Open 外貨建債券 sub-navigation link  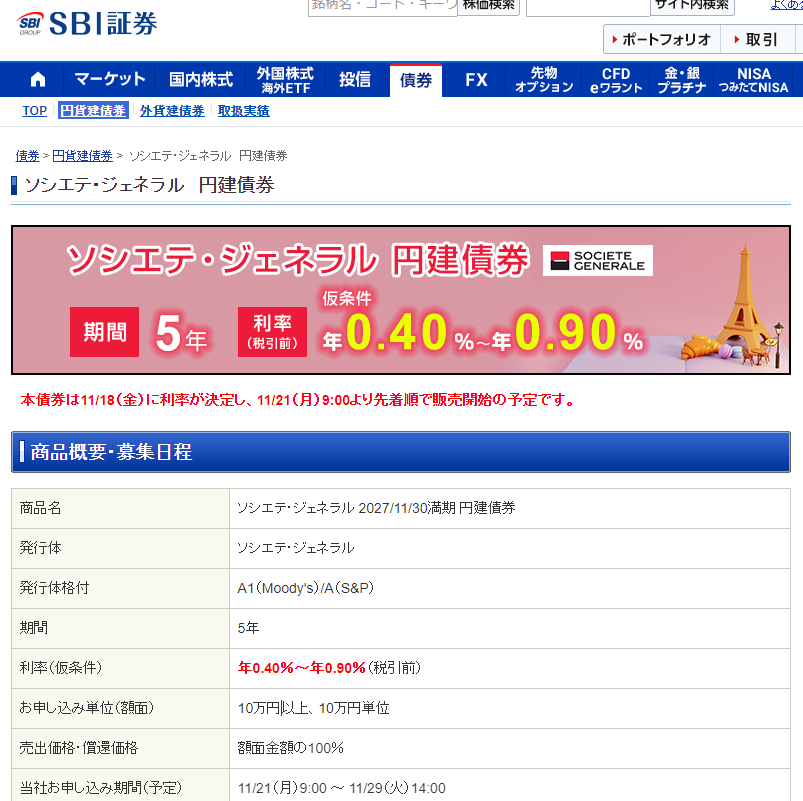coord(172,111)
